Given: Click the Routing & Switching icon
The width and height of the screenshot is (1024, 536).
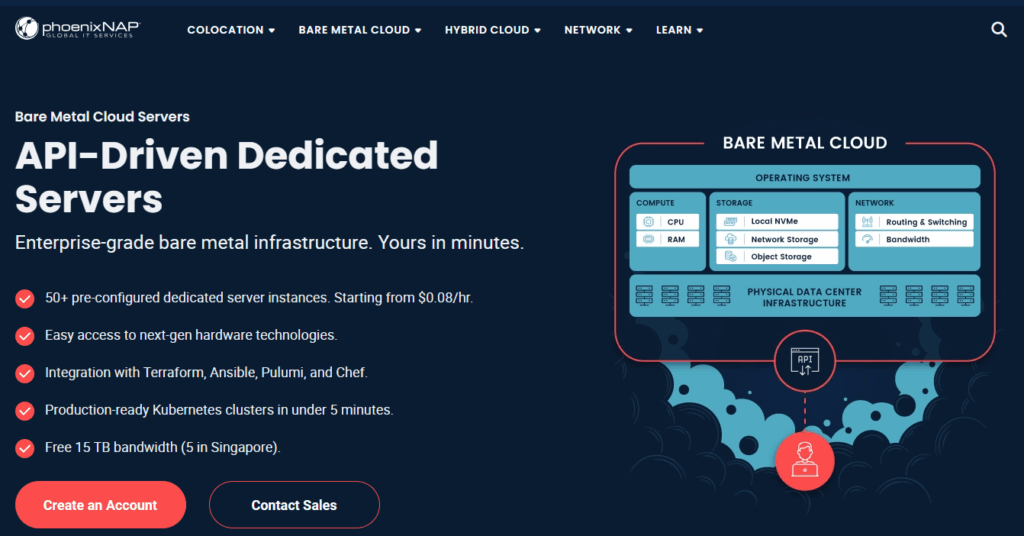Looking at the screenshot, I should pos(867,222).
